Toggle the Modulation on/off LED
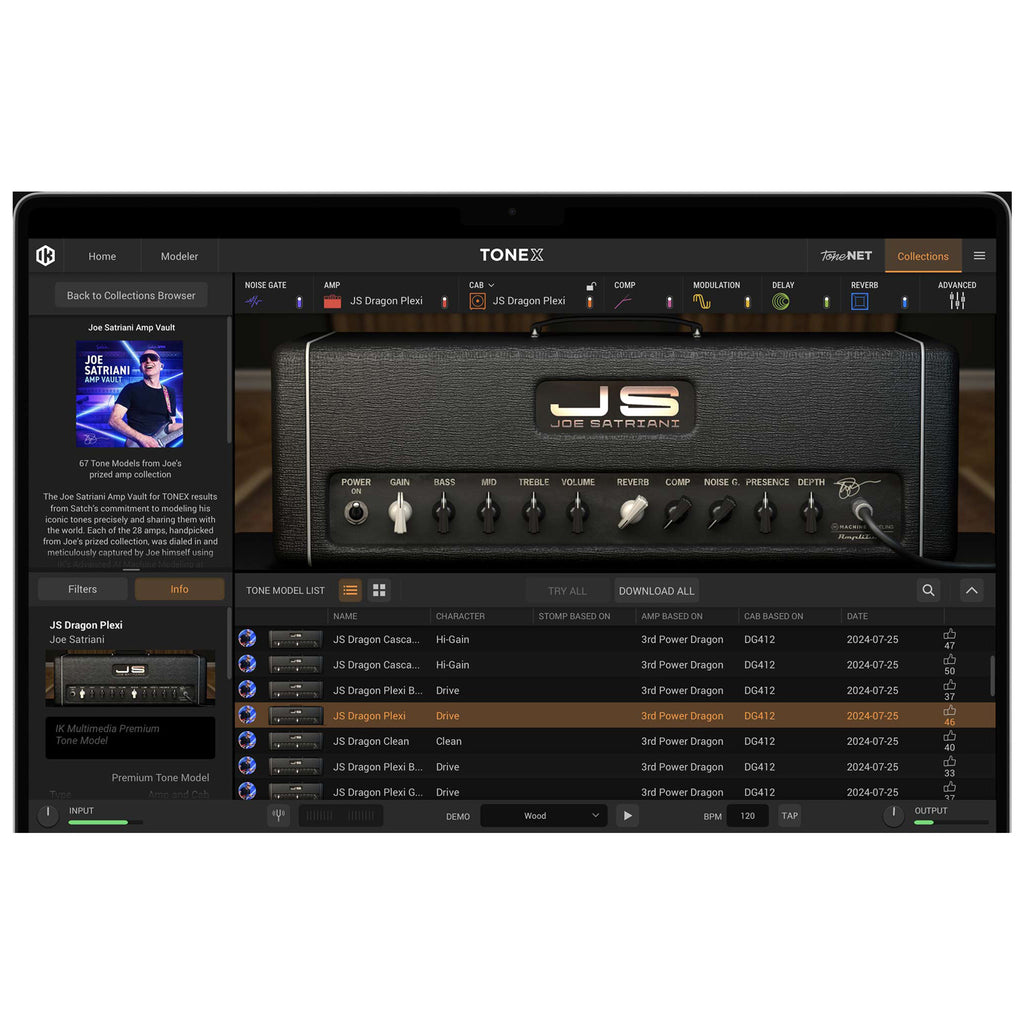The image size is (1024, 1024). pyautogui.click(x=748, y=302)
